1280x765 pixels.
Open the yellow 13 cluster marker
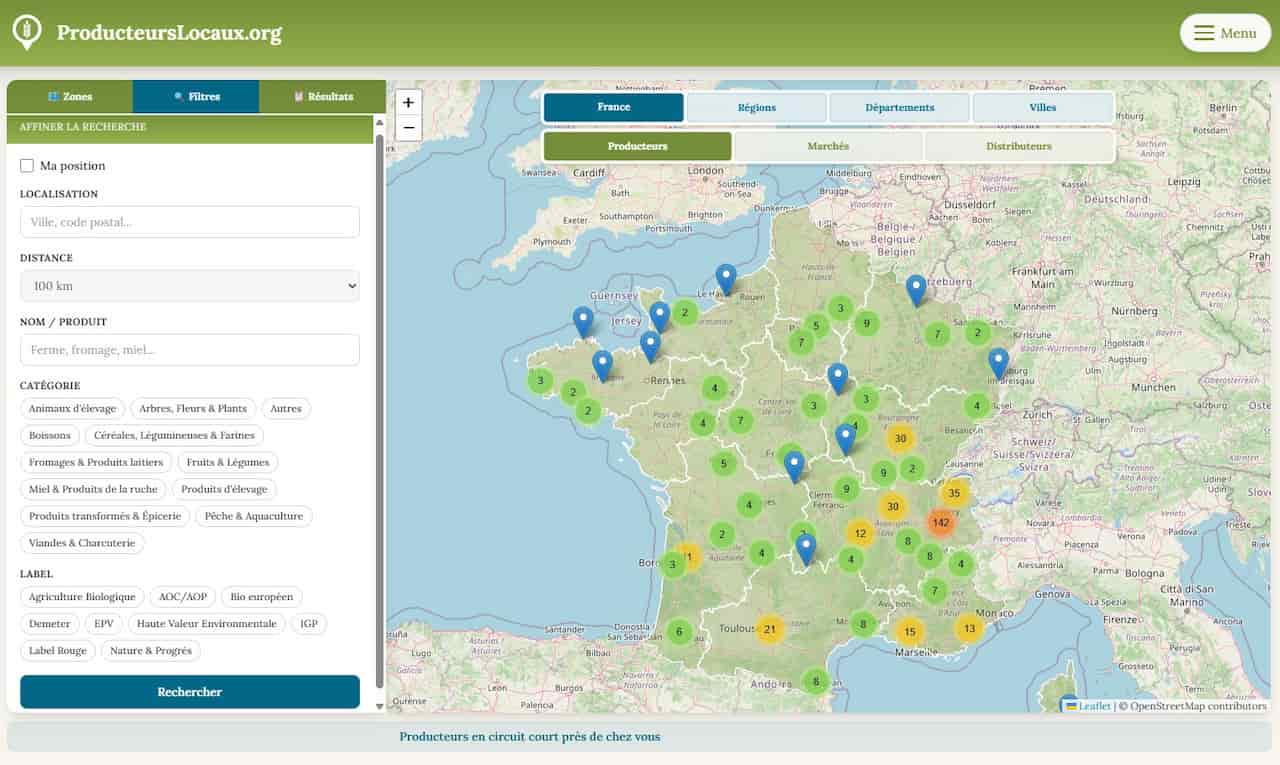coord(969,628)
